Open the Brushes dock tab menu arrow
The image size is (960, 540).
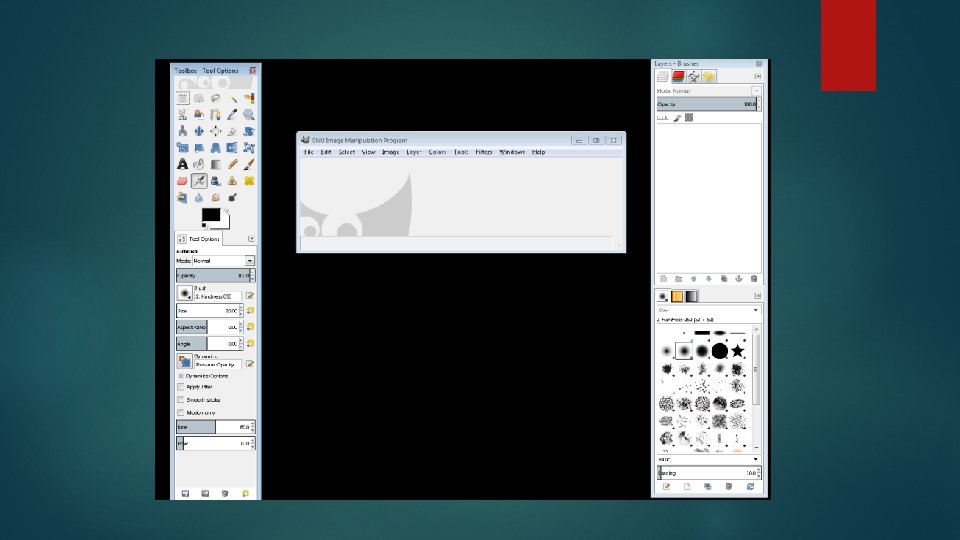[x=757, y=296]
